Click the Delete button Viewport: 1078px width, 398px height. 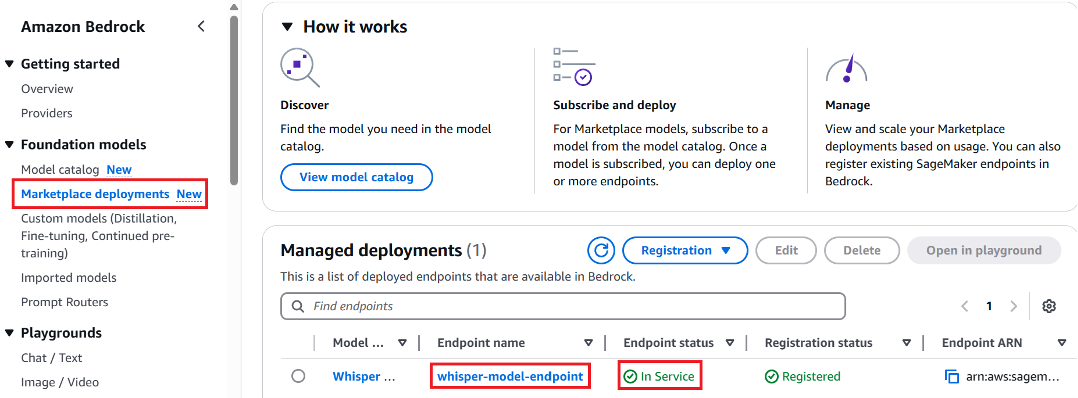pos(861,250)
